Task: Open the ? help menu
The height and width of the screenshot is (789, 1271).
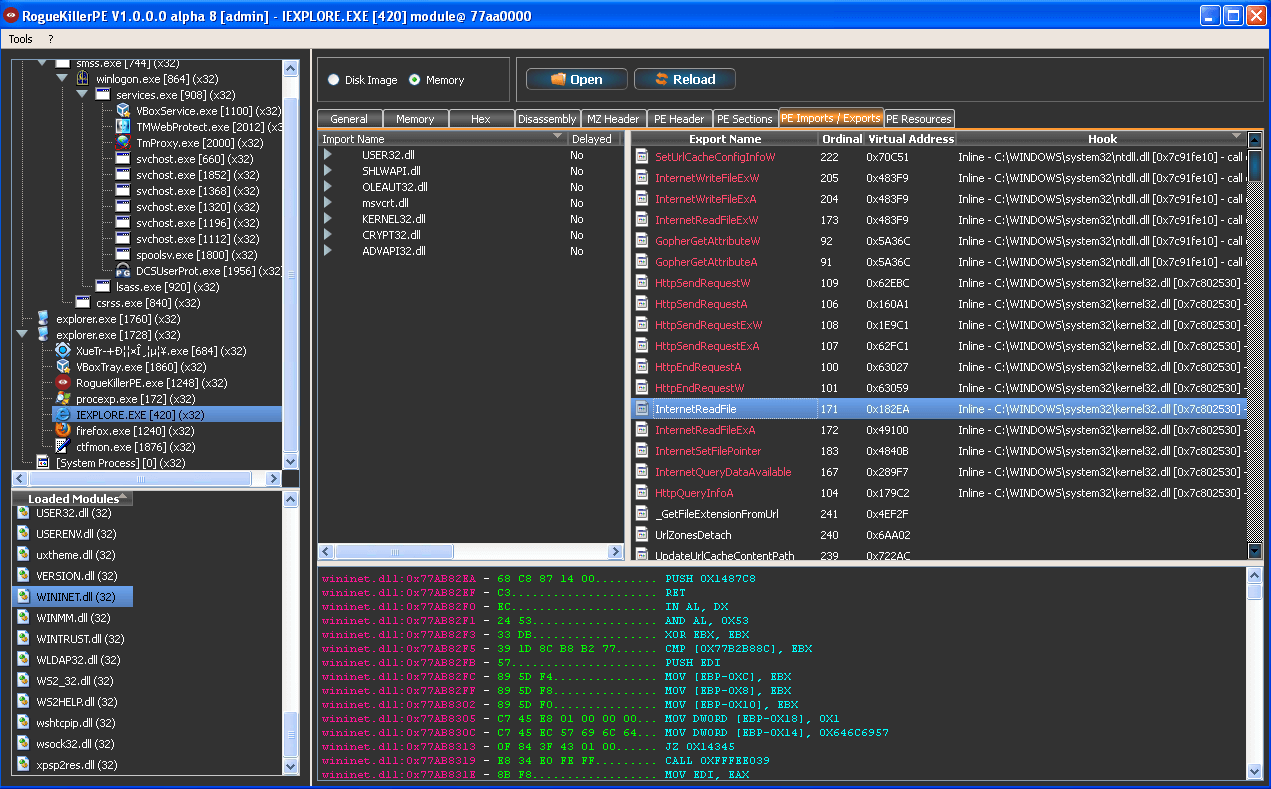Action: click(51, 39)
